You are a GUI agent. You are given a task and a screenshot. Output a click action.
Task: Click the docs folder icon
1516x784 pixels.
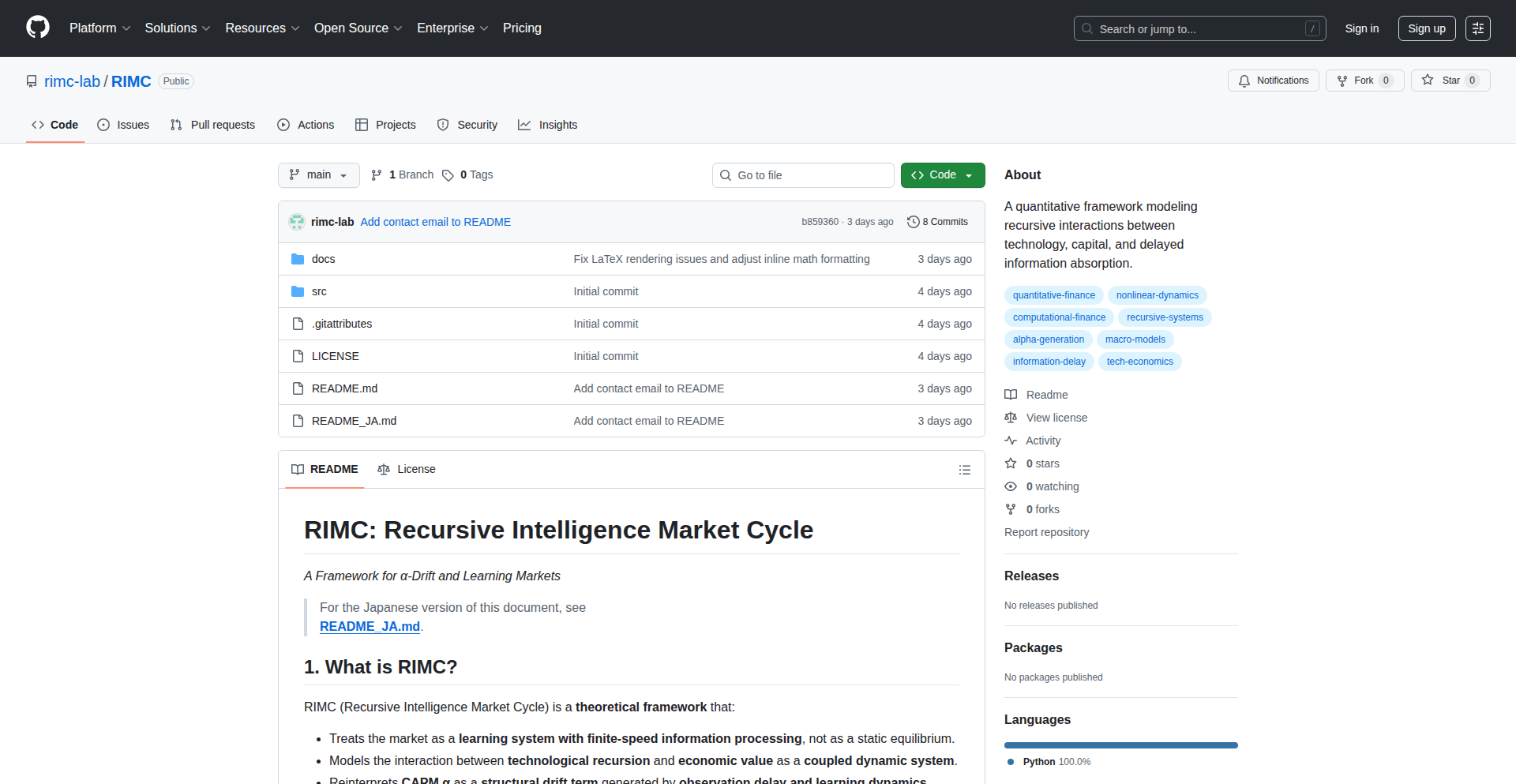pos(298,259)
